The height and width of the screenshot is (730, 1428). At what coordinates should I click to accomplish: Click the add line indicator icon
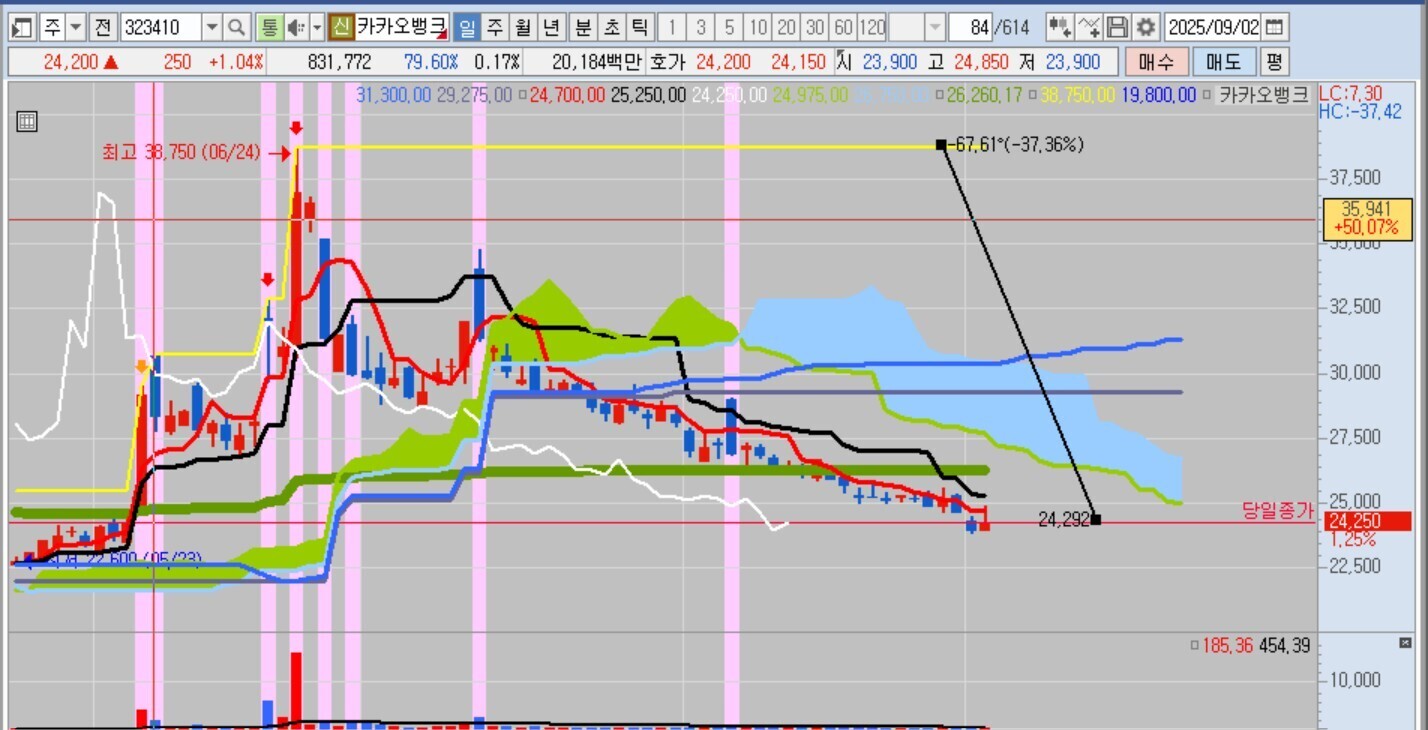[1089, 27]
